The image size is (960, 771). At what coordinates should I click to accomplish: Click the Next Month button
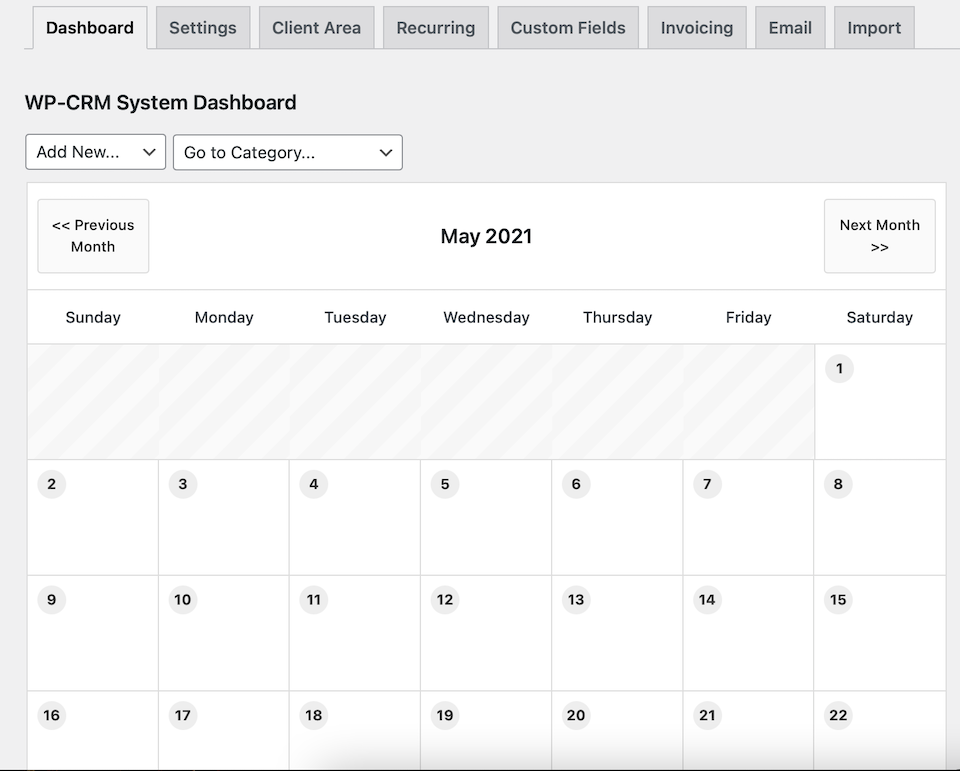880,236
